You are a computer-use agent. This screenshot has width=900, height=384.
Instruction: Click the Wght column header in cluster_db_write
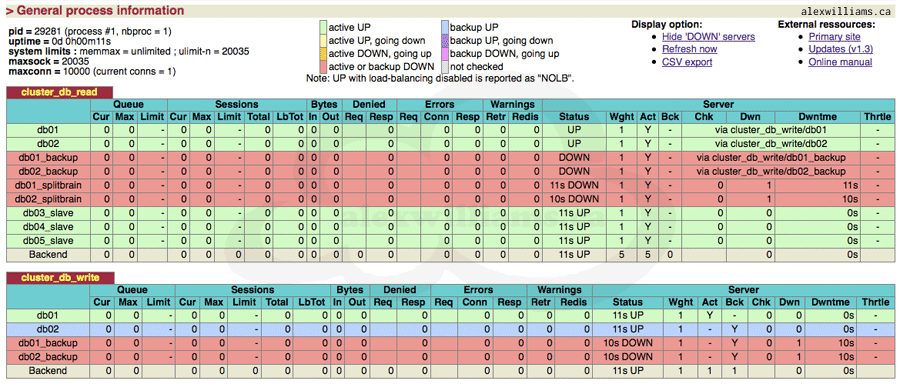[680, 302]
